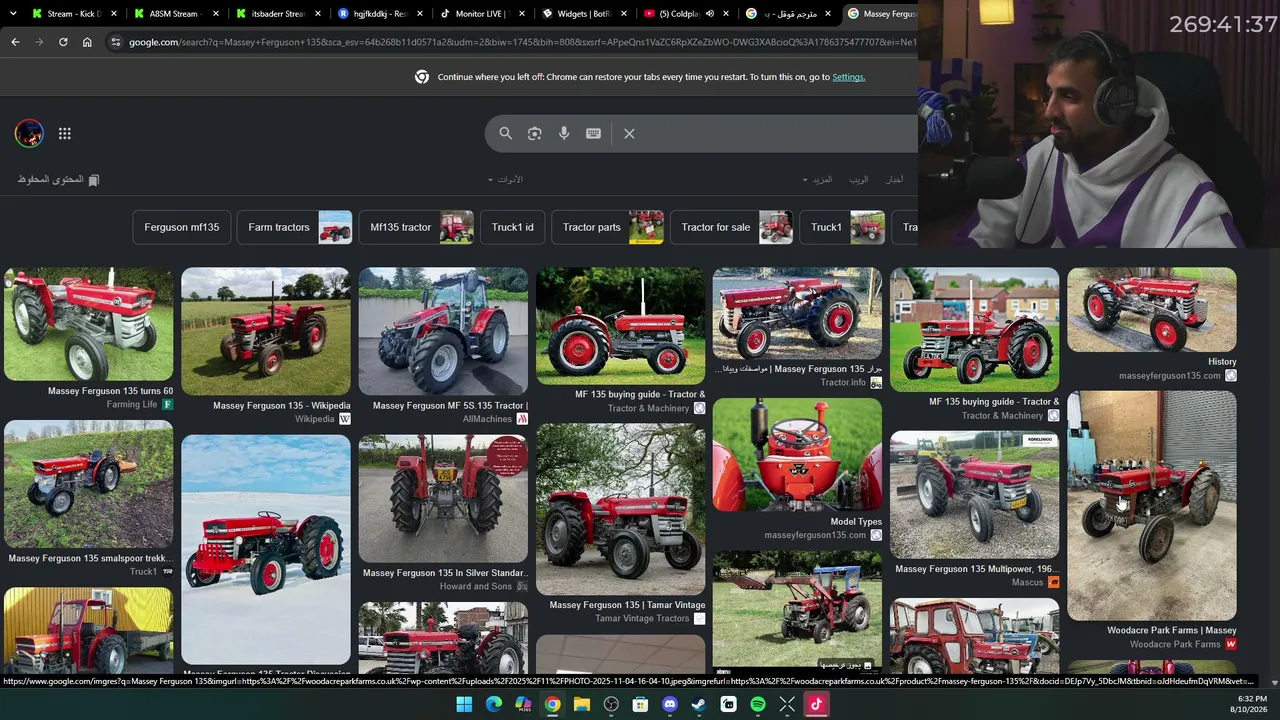
Task: Reload the current page
Action: pos(63,42)
